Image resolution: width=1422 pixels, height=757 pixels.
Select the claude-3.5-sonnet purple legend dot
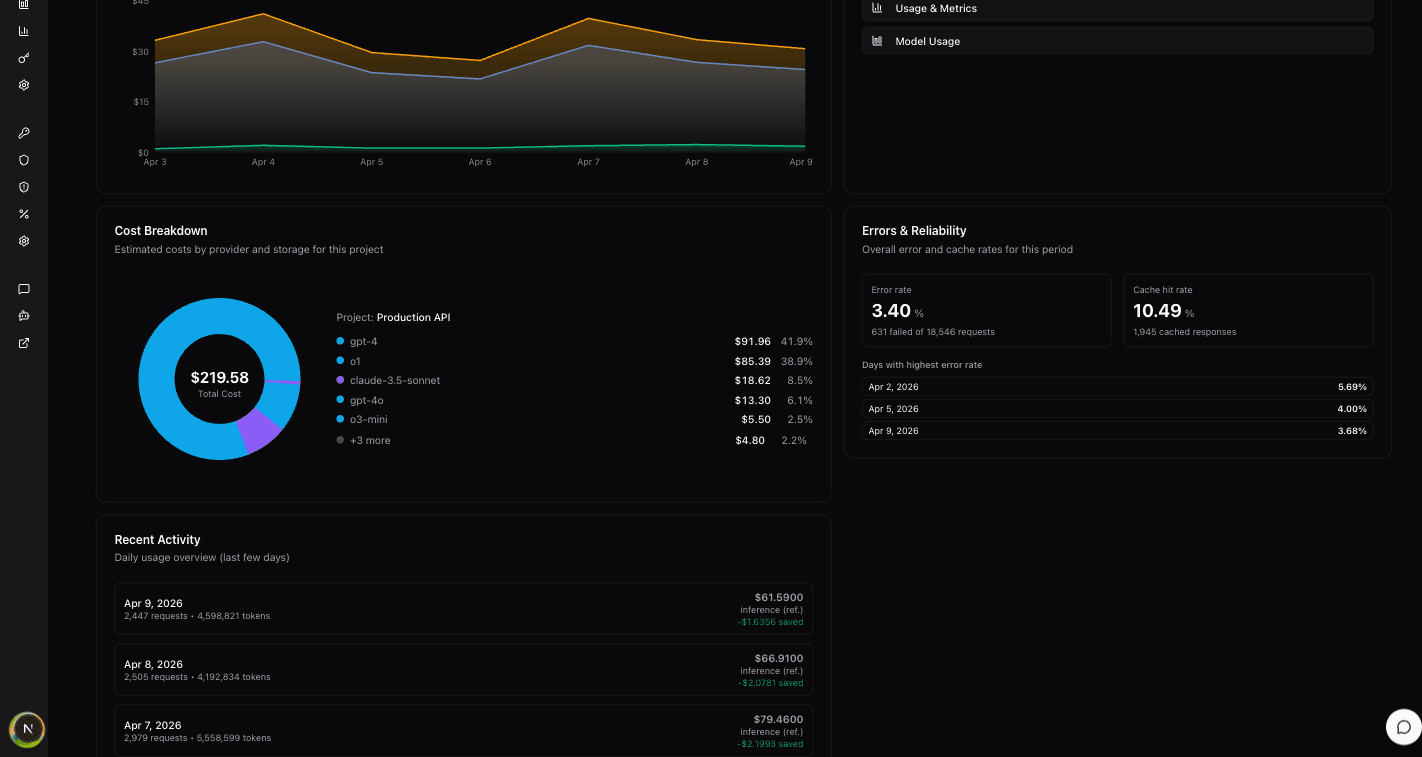point(340,380)
